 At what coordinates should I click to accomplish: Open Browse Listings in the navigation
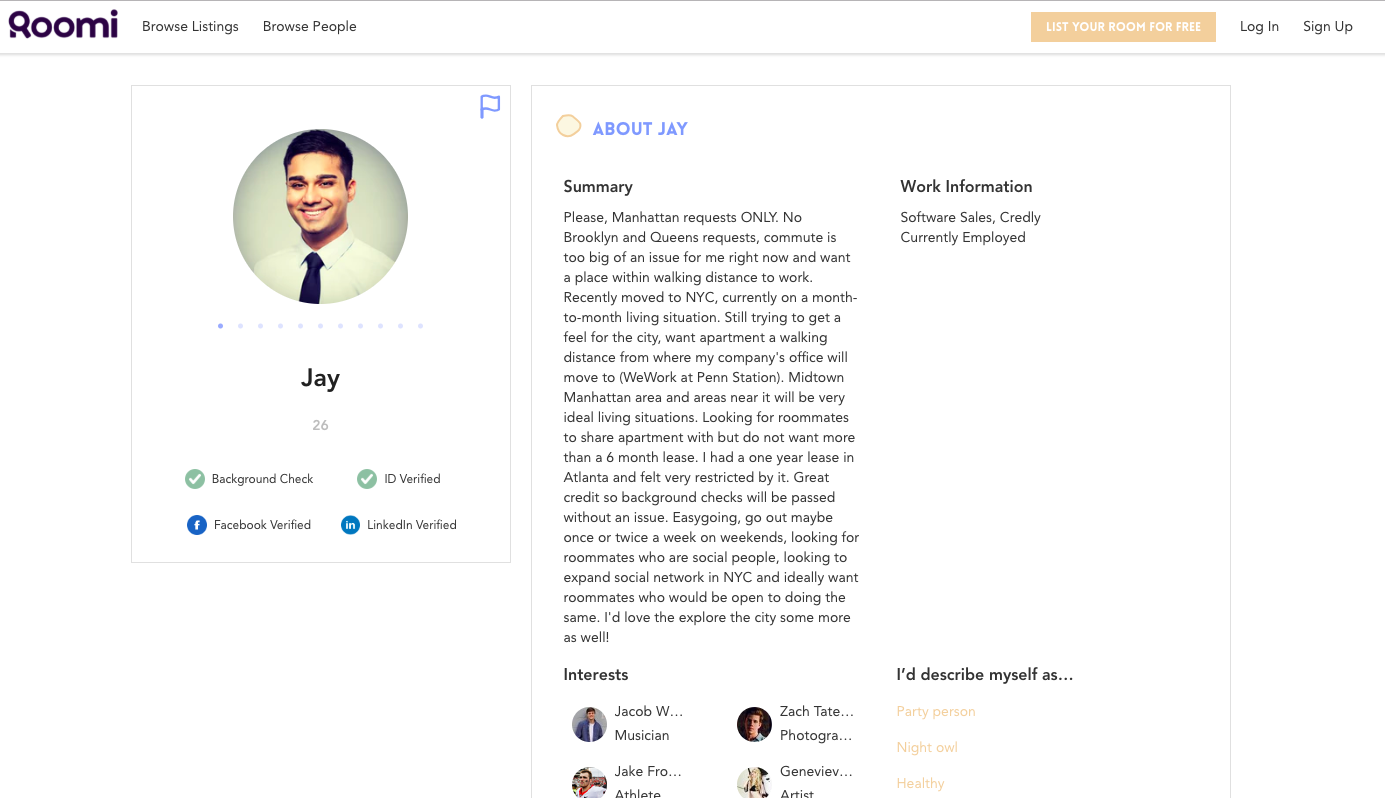pos(190,27)
